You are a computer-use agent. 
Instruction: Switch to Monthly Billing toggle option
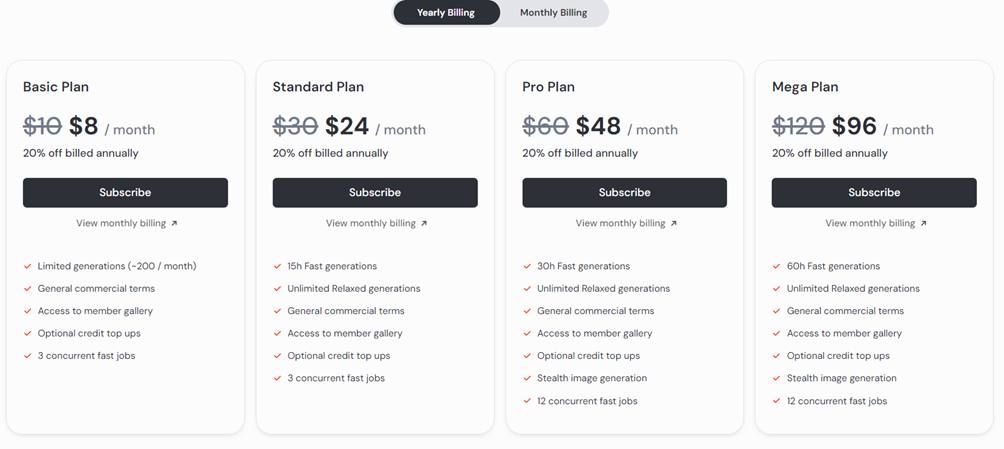pos(553,13)
